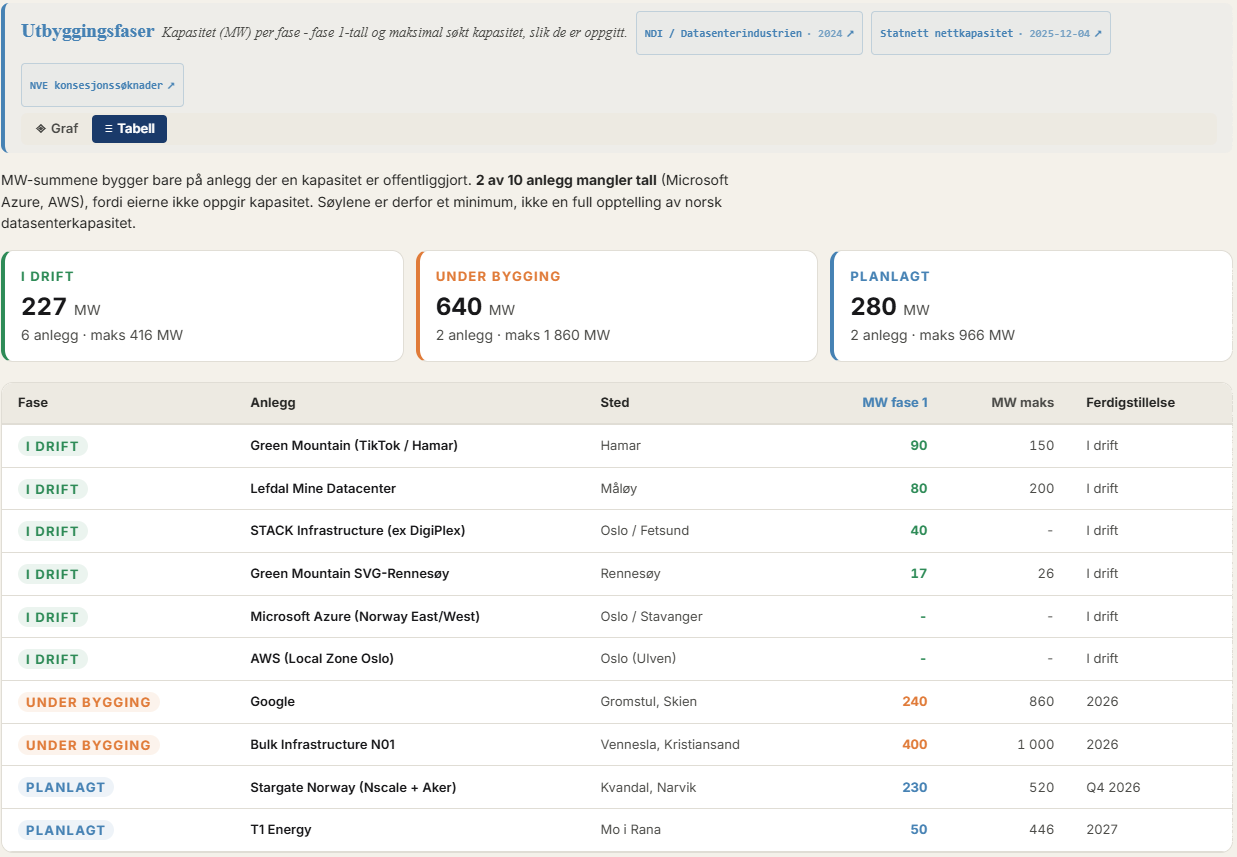Click the 446 MW maks value

[1042, 829]
